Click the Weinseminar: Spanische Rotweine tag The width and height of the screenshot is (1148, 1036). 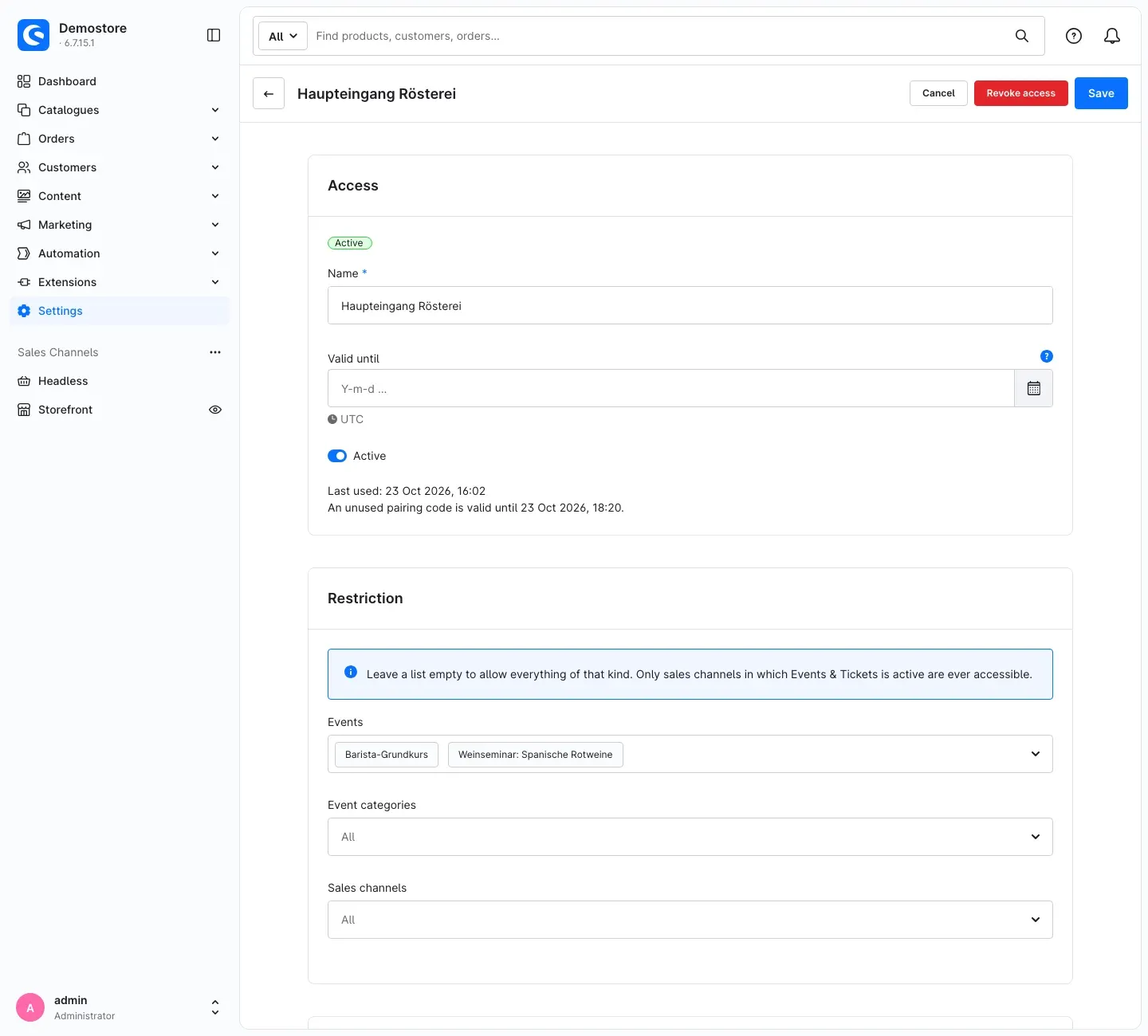536,755
